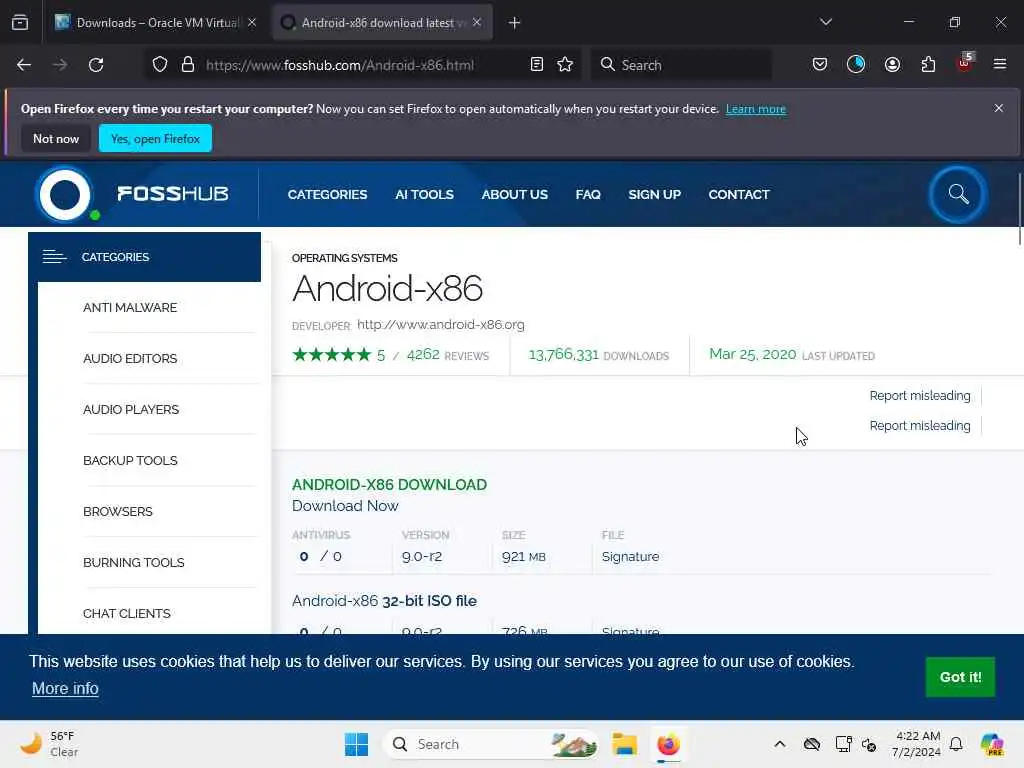Toggle reader view in the address bar
1024x768 pixels.
click(537, 65)
